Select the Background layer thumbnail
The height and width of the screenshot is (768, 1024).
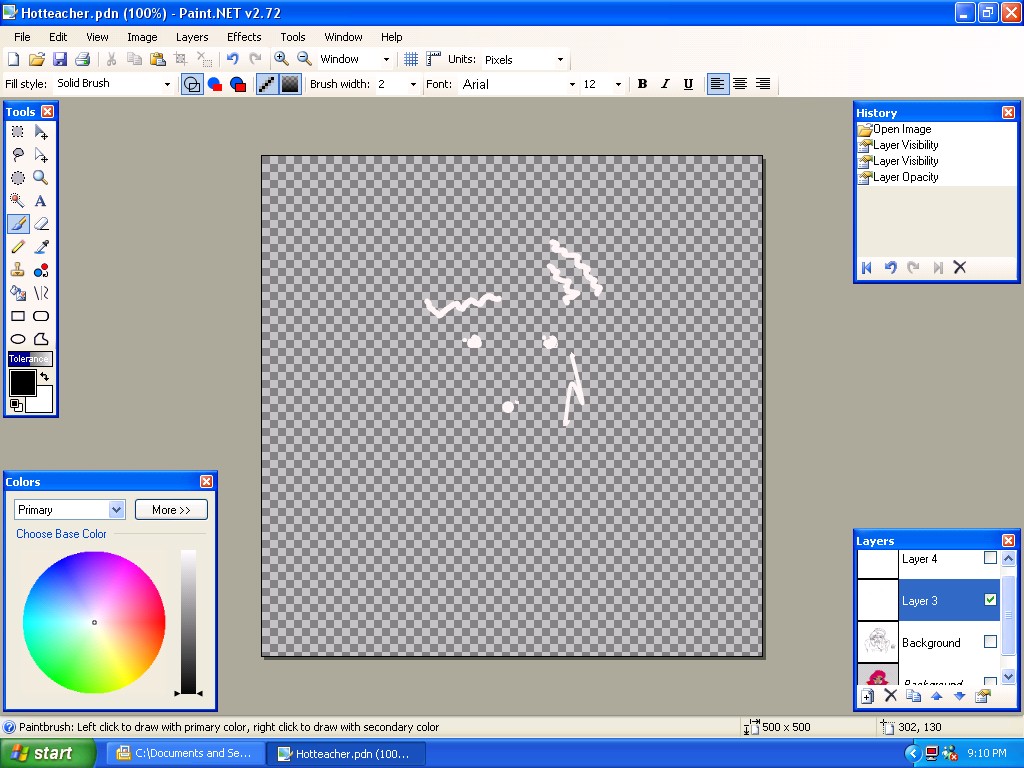877,642
